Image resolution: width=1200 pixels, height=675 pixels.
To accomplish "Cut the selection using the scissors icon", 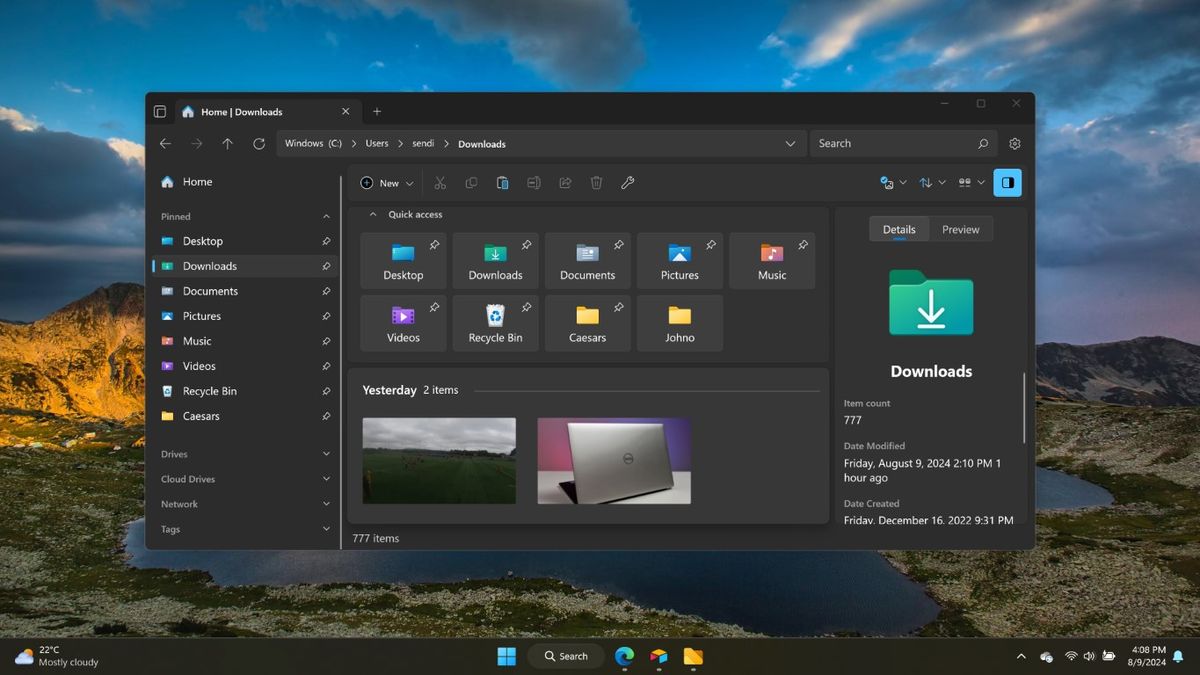I will pyautogui.click(x=440, y=182).
